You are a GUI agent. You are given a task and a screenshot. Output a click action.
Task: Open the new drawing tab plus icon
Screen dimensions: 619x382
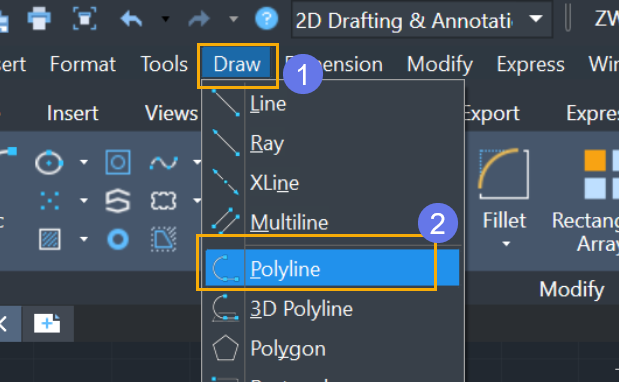coord(47,324)
